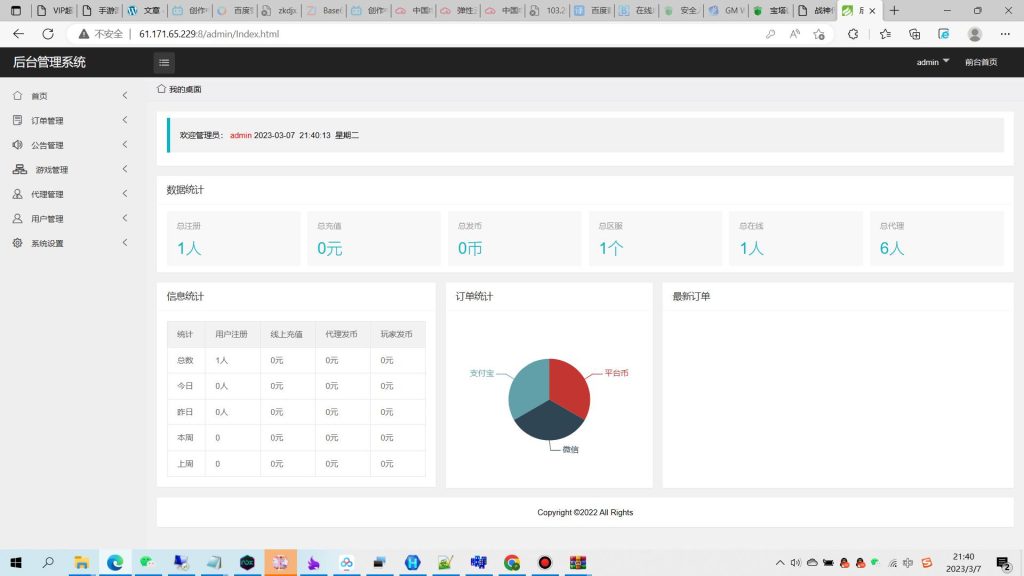Open the Windows Start menu

16,563
